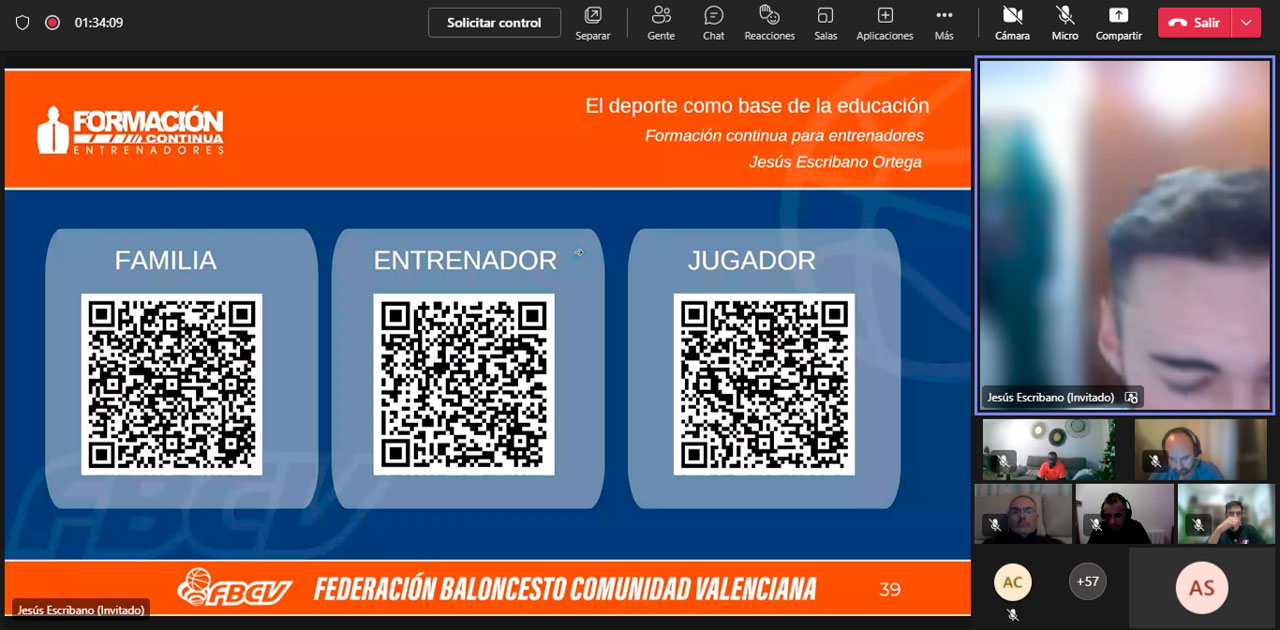Click the FAMILIA heading on slide
Image resolution: width=1280 pixels, height=630 pixels.
coord(166,260)
